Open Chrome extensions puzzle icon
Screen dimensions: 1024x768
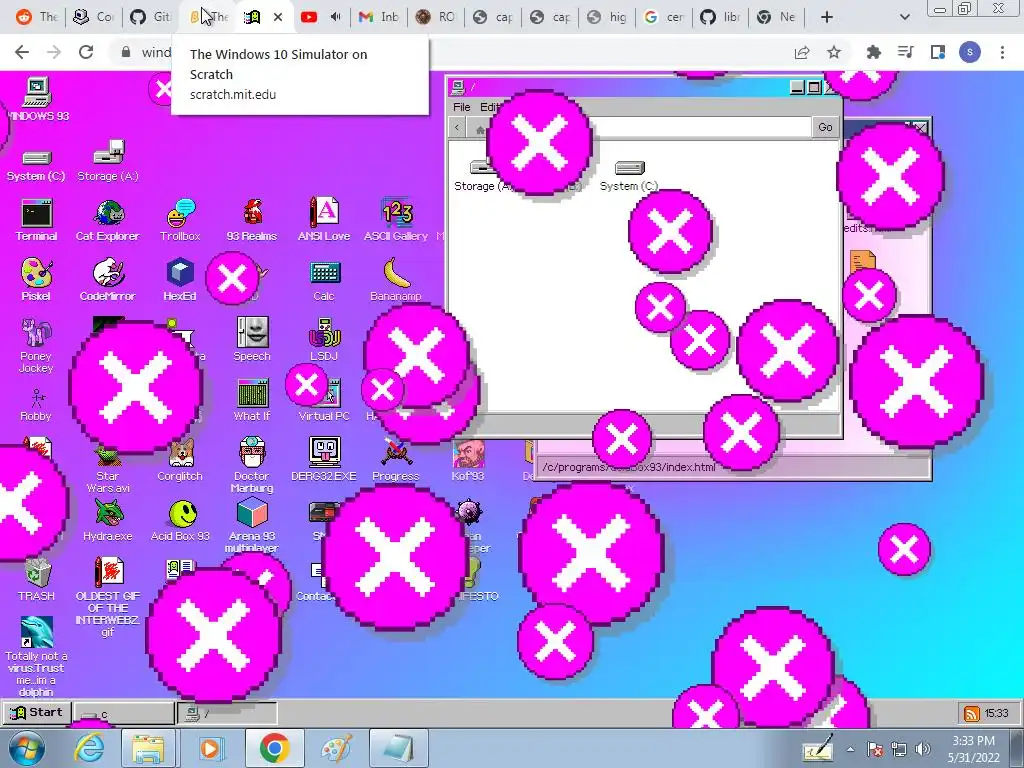[x=873, y=52]
